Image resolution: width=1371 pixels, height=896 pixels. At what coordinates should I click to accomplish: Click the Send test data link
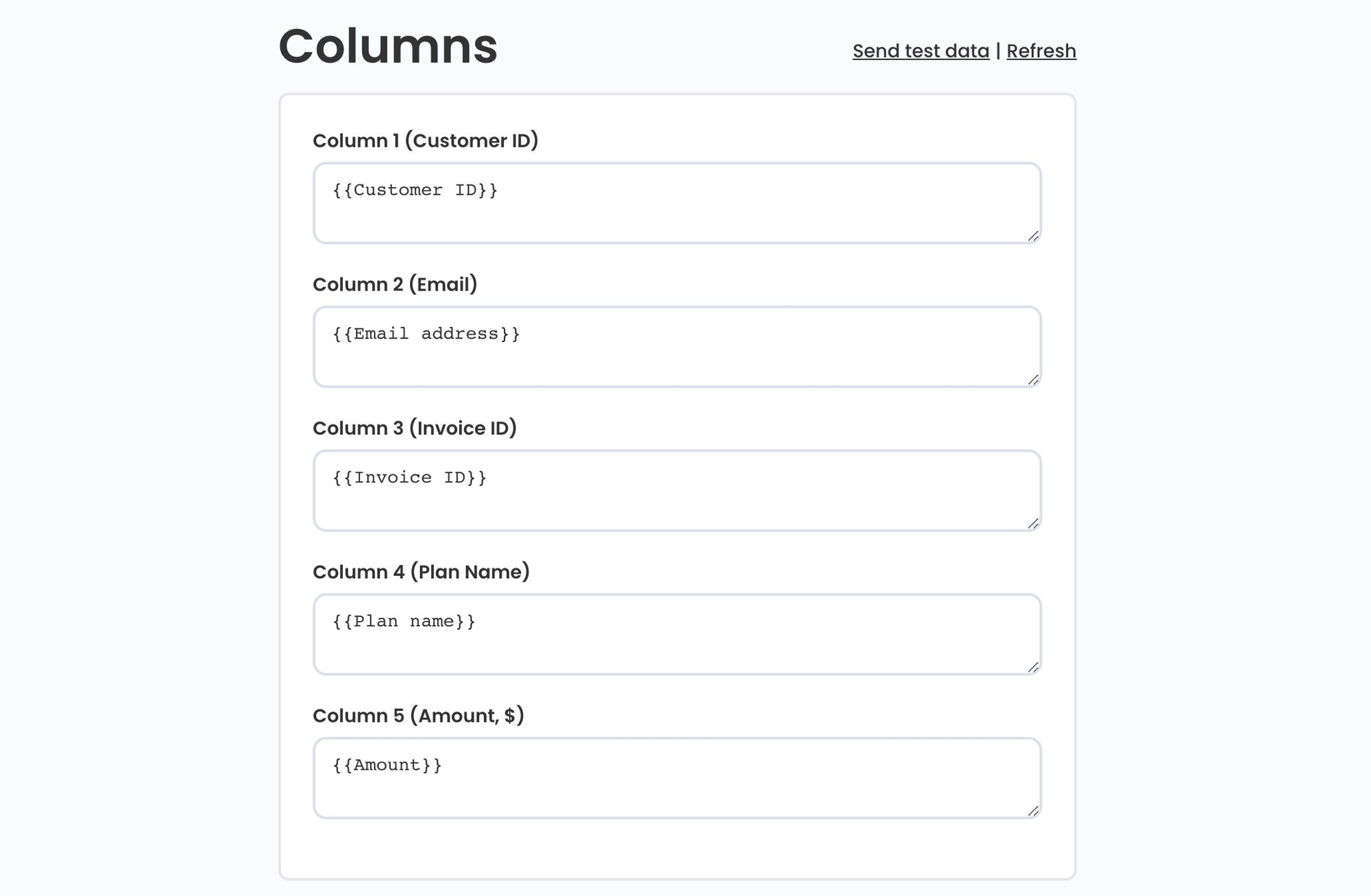[x=921, y=51]
